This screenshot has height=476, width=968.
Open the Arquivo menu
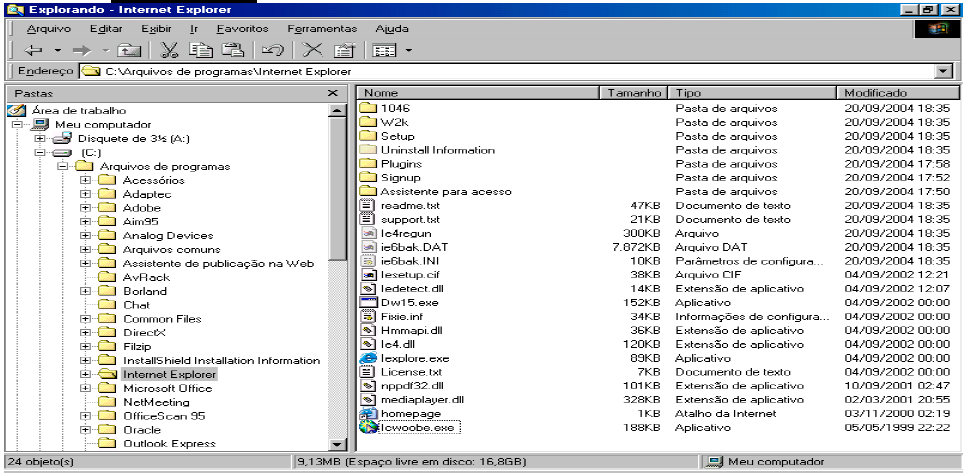[x=49, y=29]
